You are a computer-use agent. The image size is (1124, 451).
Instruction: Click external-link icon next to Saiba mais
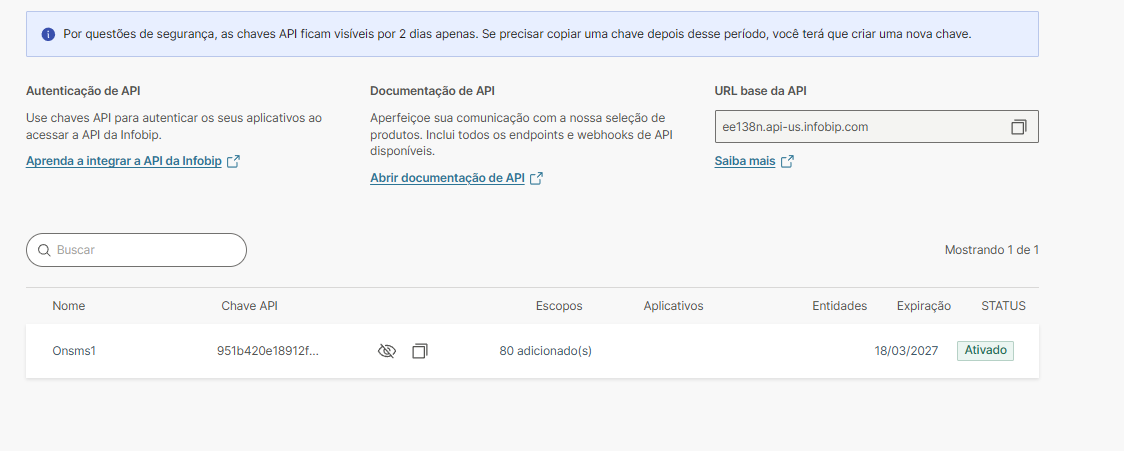[x=787, y=162]
